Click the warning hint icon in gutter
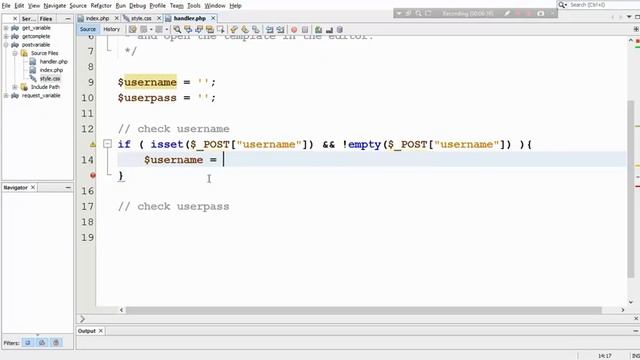Screen dimensions: 640x360 tap(93, 144)
